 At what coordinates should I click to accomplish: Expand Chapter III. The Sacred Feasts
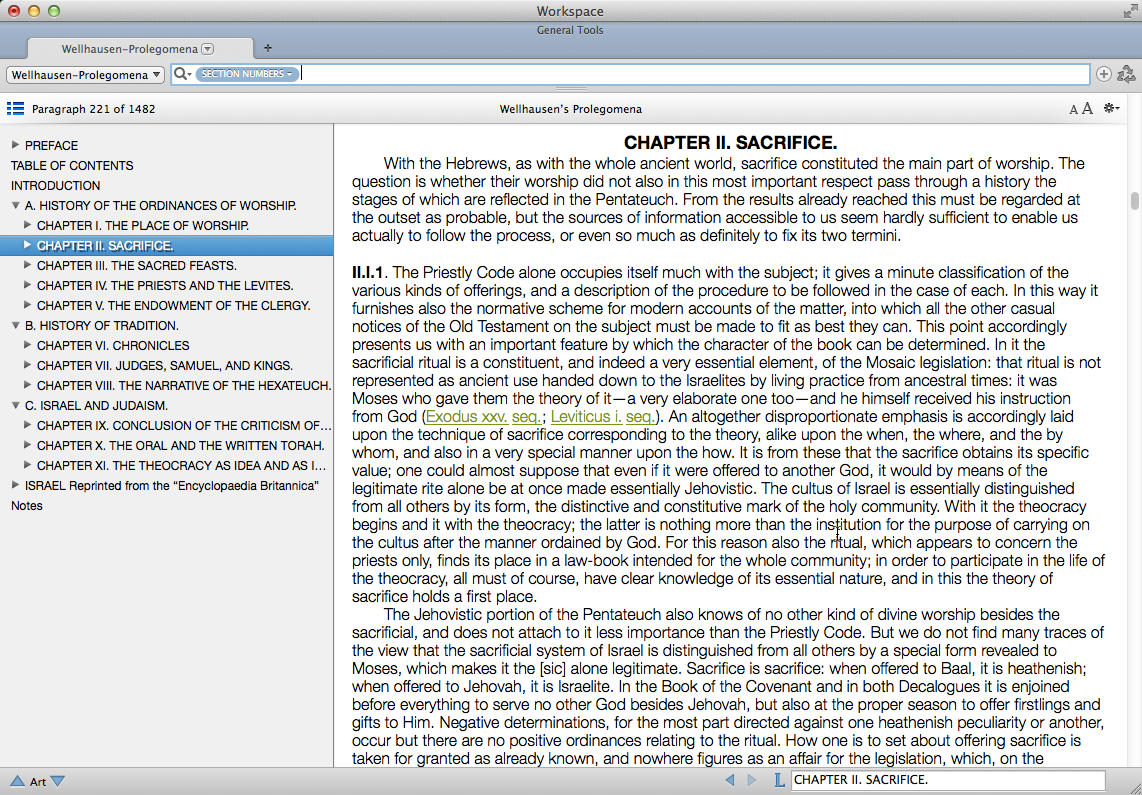click(x=28, y=265)
